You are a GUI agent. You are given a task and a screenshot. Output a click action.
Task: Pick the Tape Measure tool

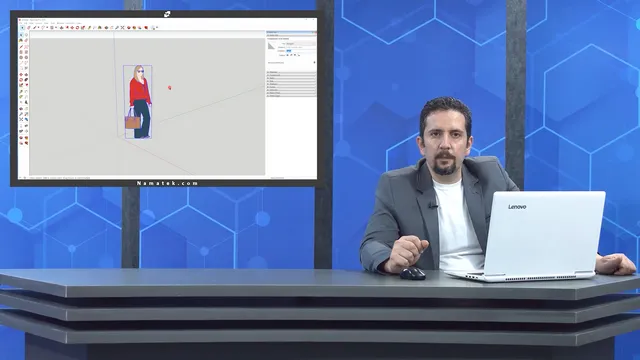[x=21, y=91]
